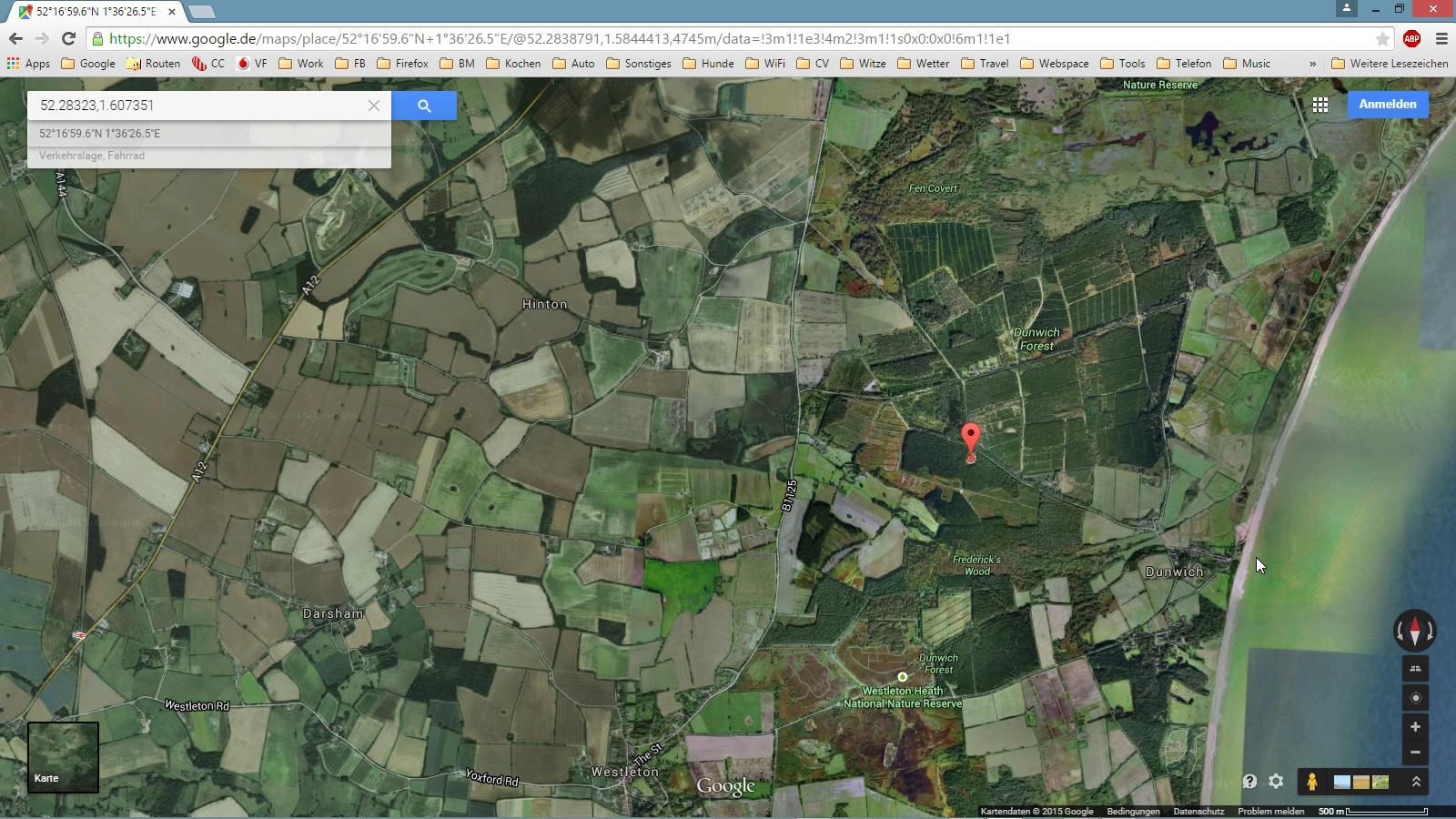Click the Hinton place label
Screen dimensions: 1456x819
[544, 305]
